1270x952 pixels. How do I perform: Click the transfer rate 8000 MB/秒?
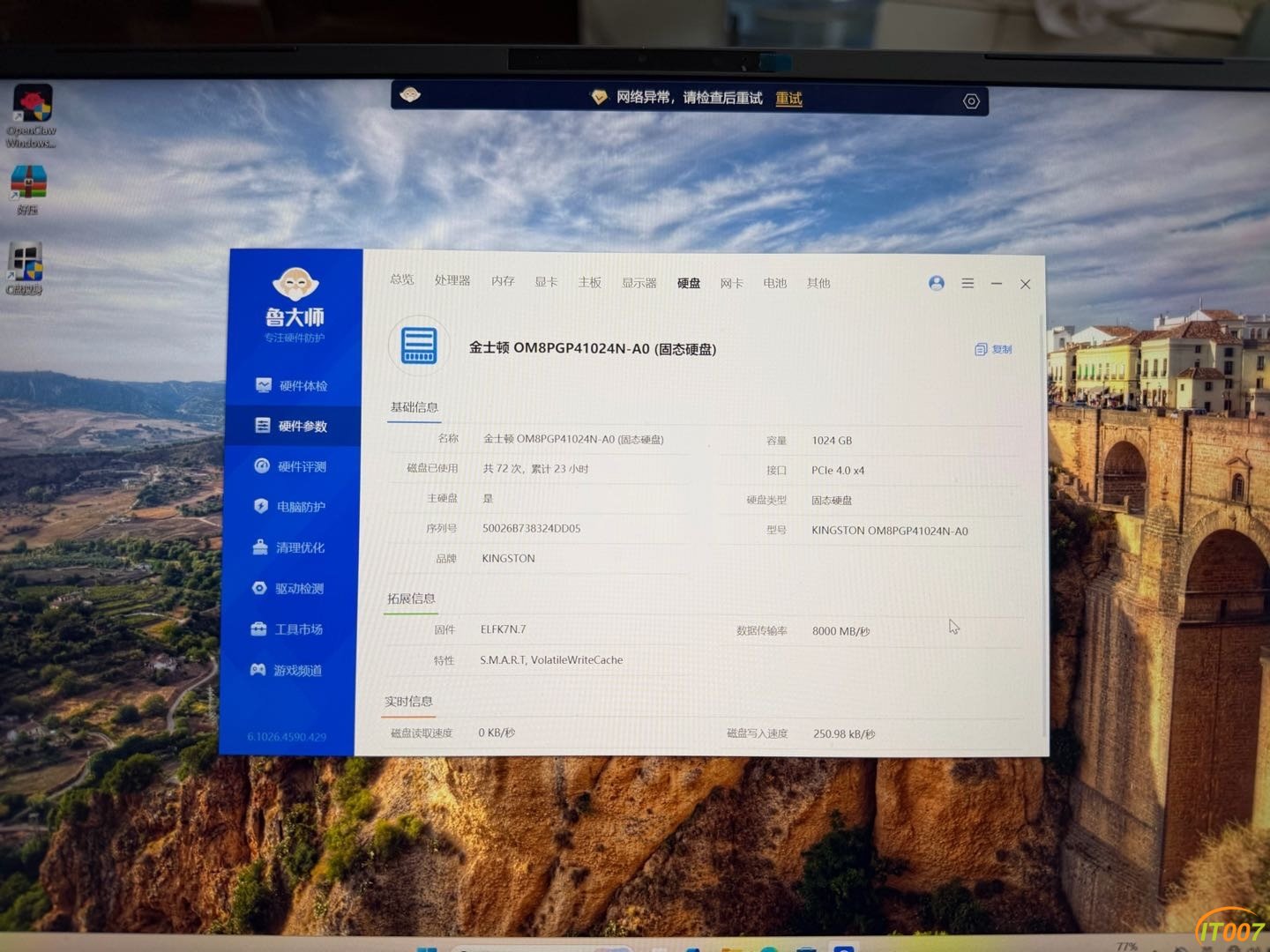click(840, 631)
